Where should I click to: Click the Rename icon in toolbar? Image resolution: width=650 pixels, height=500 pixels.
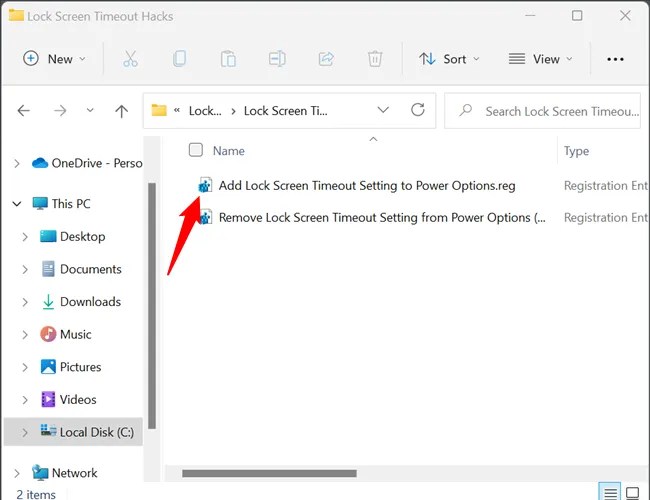point(277,59)
